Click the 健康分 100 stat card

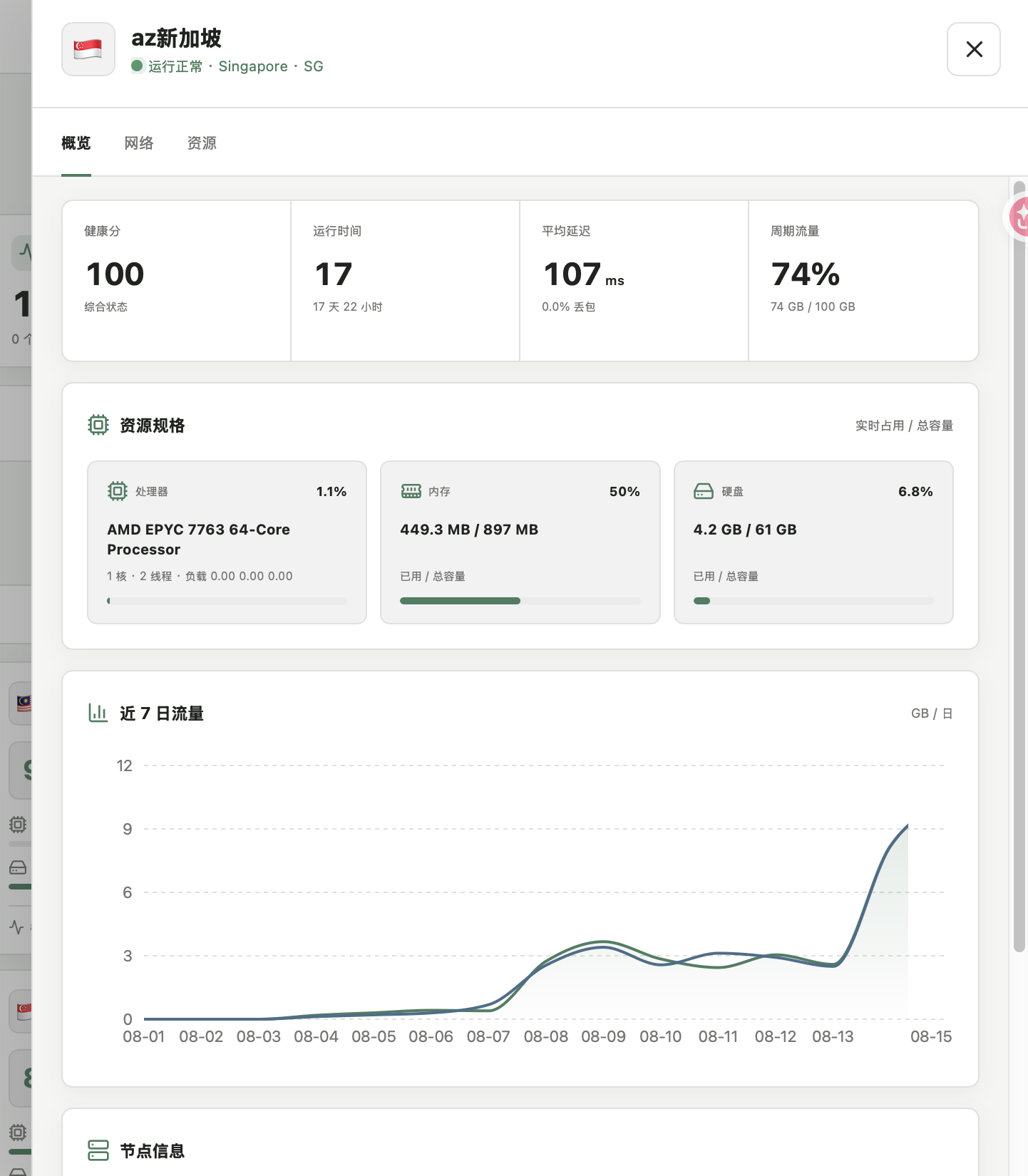177,281
